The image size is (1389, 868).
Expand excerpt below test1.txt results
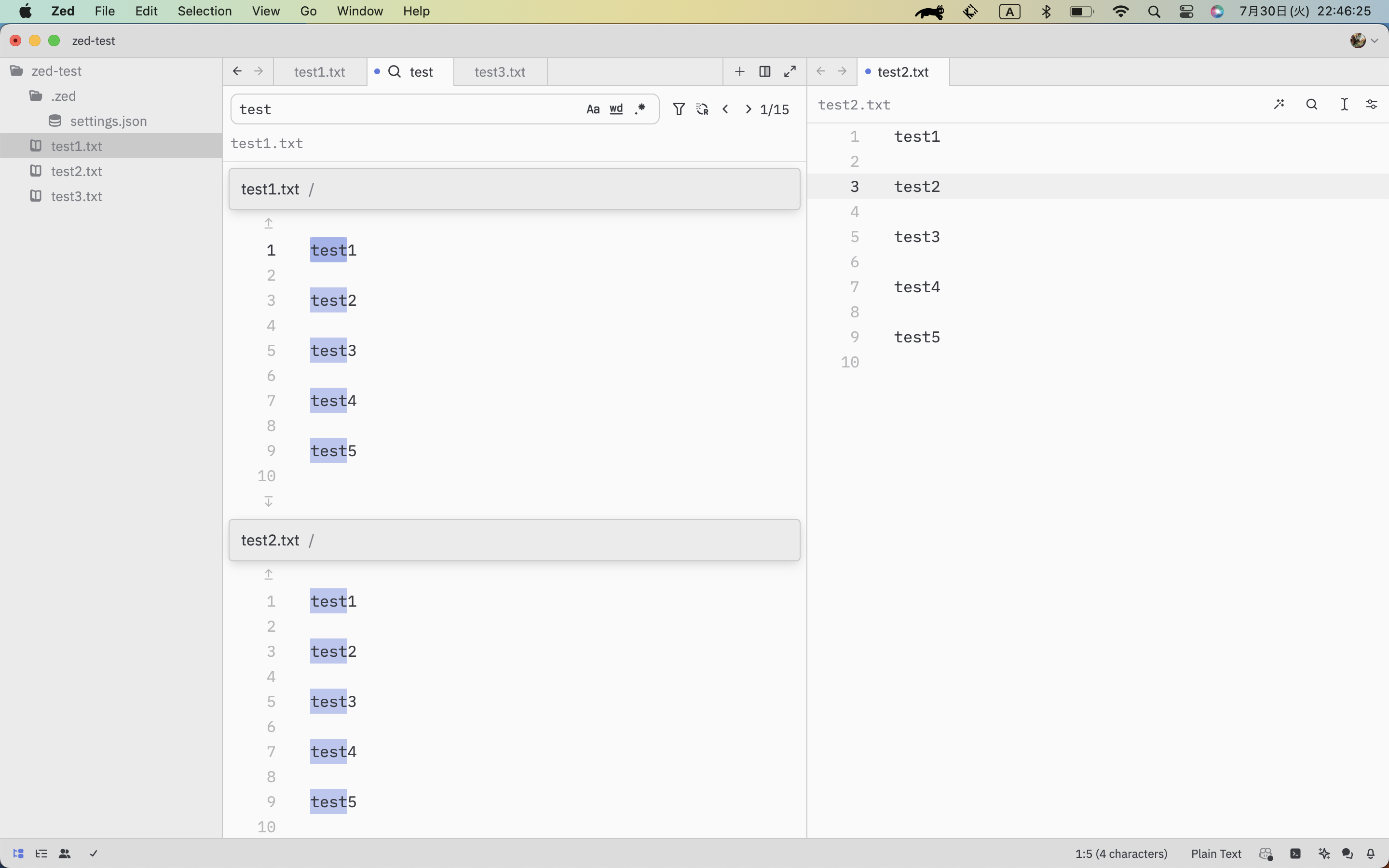(269, 501)
